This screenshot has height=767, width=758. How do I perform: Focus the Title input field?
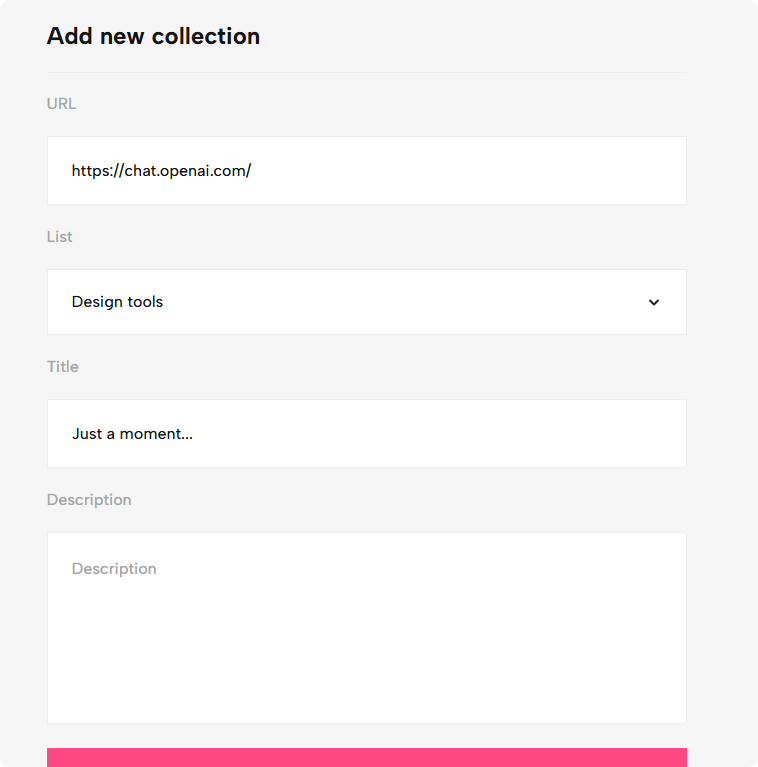point(367,433)
